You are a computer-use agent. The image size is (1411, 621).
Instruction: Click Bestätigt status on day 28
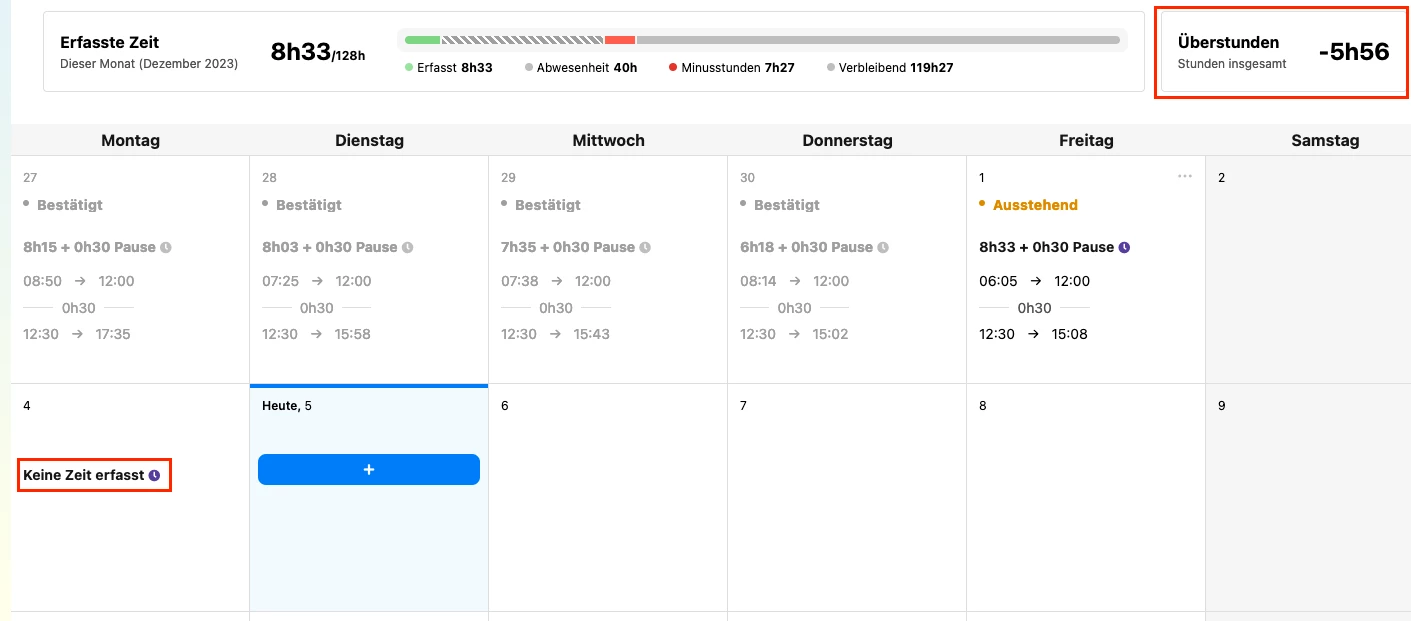click(x=309, y=205)
